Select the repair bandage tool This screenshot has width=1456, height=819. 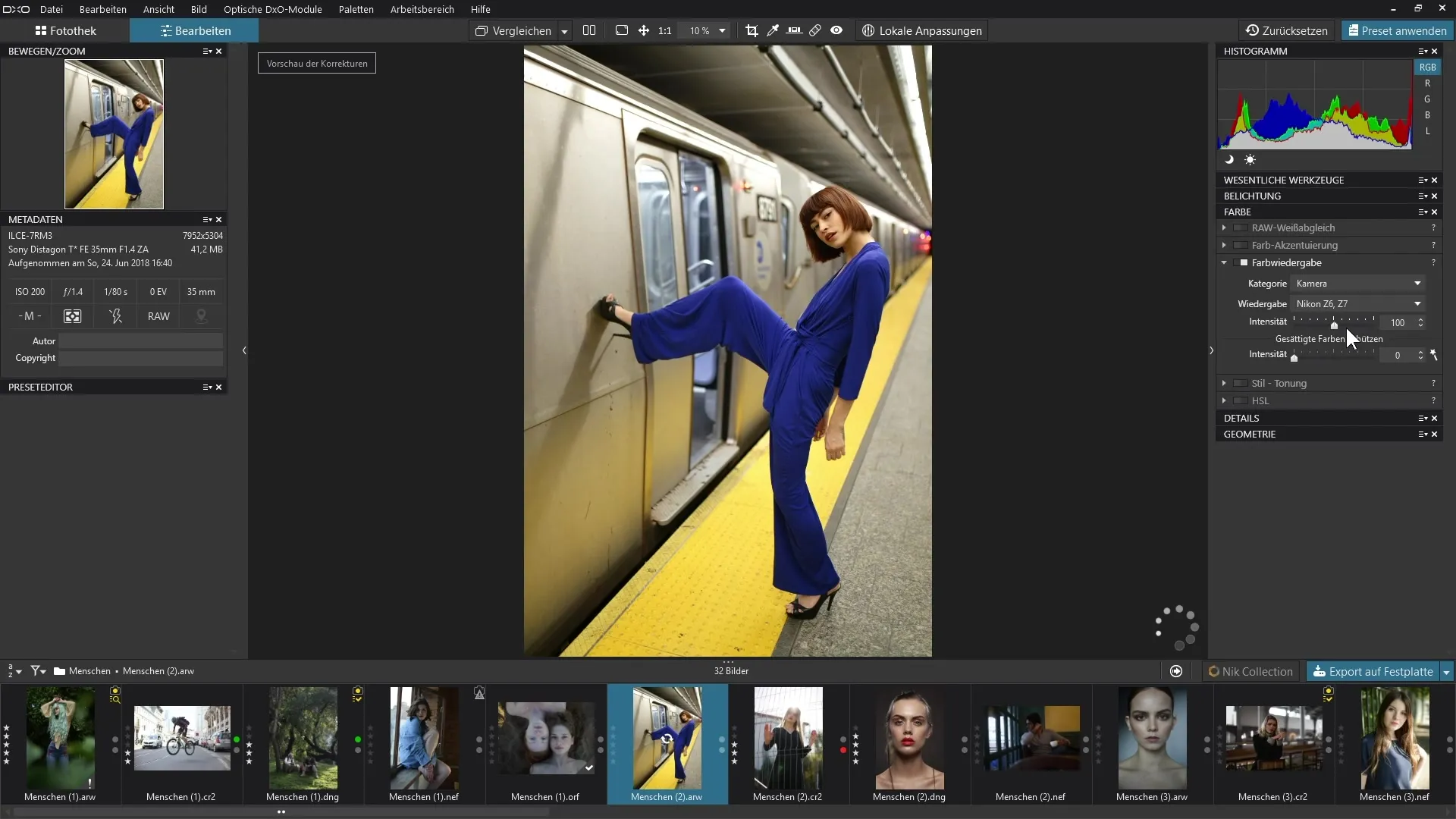pos(815,30)
